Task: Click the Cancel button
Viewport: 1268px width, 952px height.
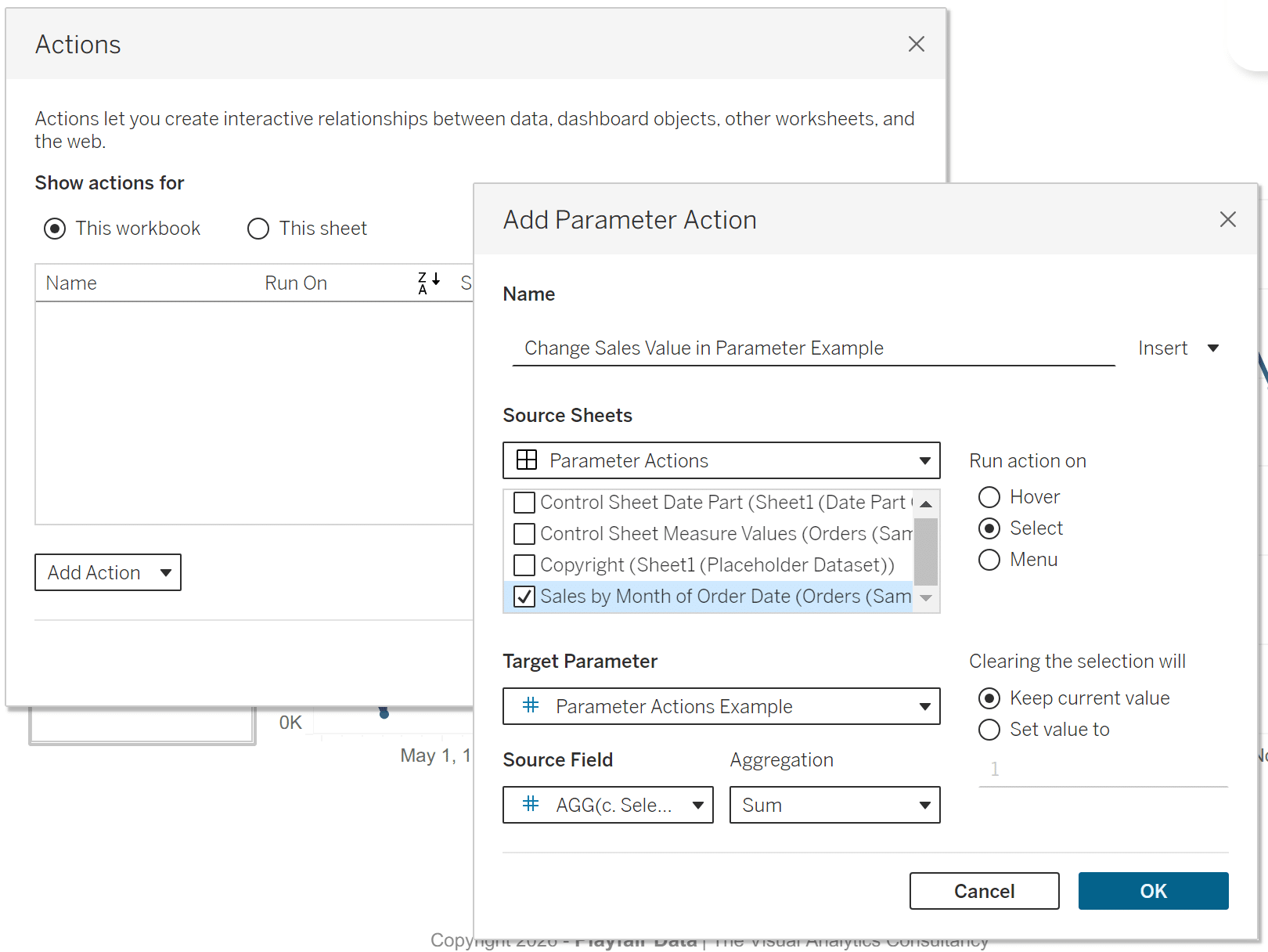Action: (x=985, y=891)
